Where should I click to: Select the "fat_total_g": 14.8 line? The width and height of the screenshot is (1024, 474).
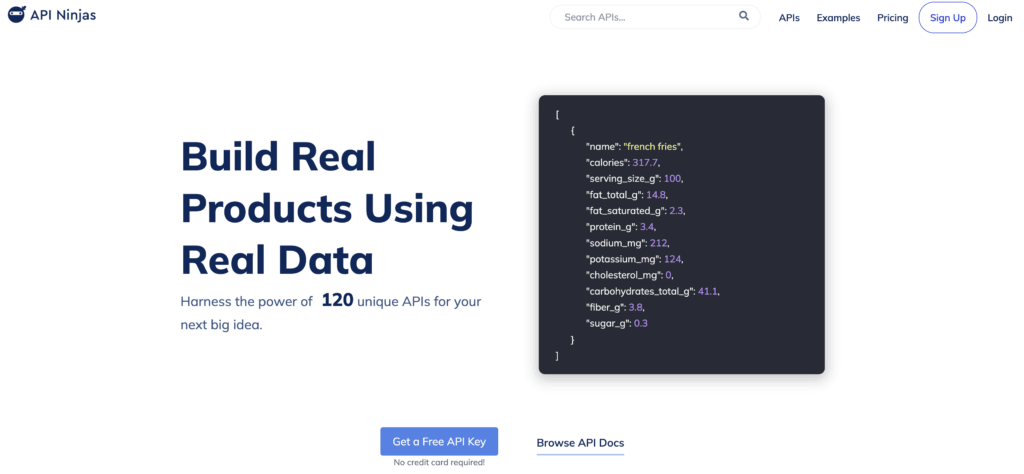click(627, 195)
